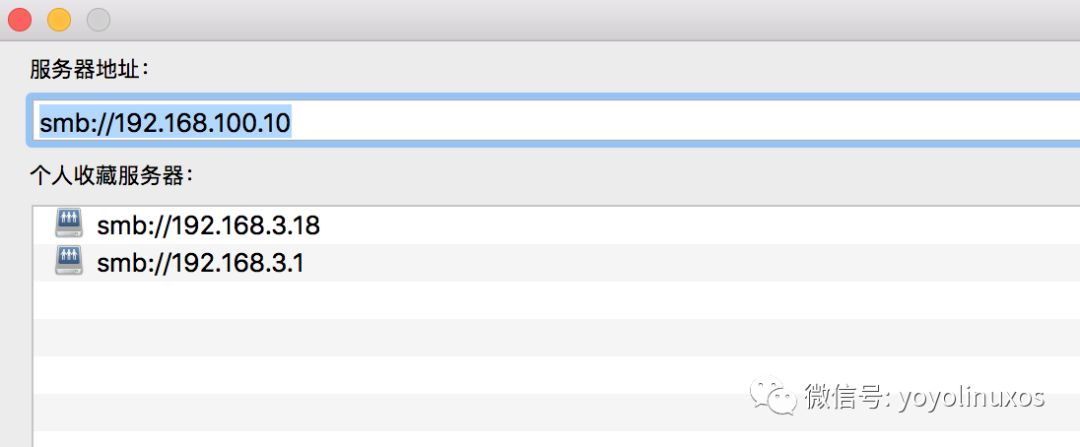Screen dimensions: 1080x447
Task: Close the window with the red button
Action: pos(20,20)
